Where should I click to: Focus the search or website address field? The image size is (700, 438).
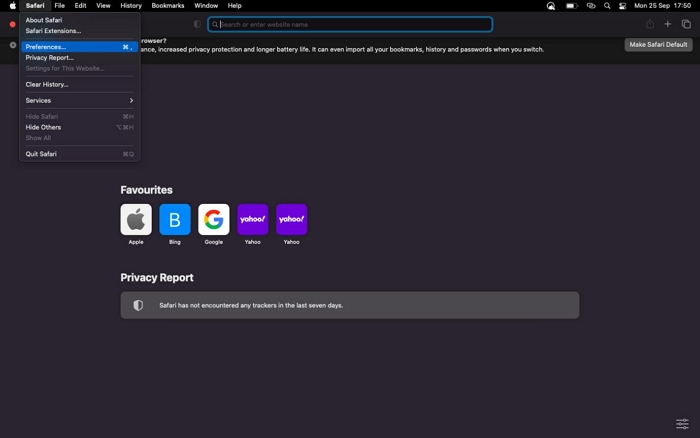point(350,25)
